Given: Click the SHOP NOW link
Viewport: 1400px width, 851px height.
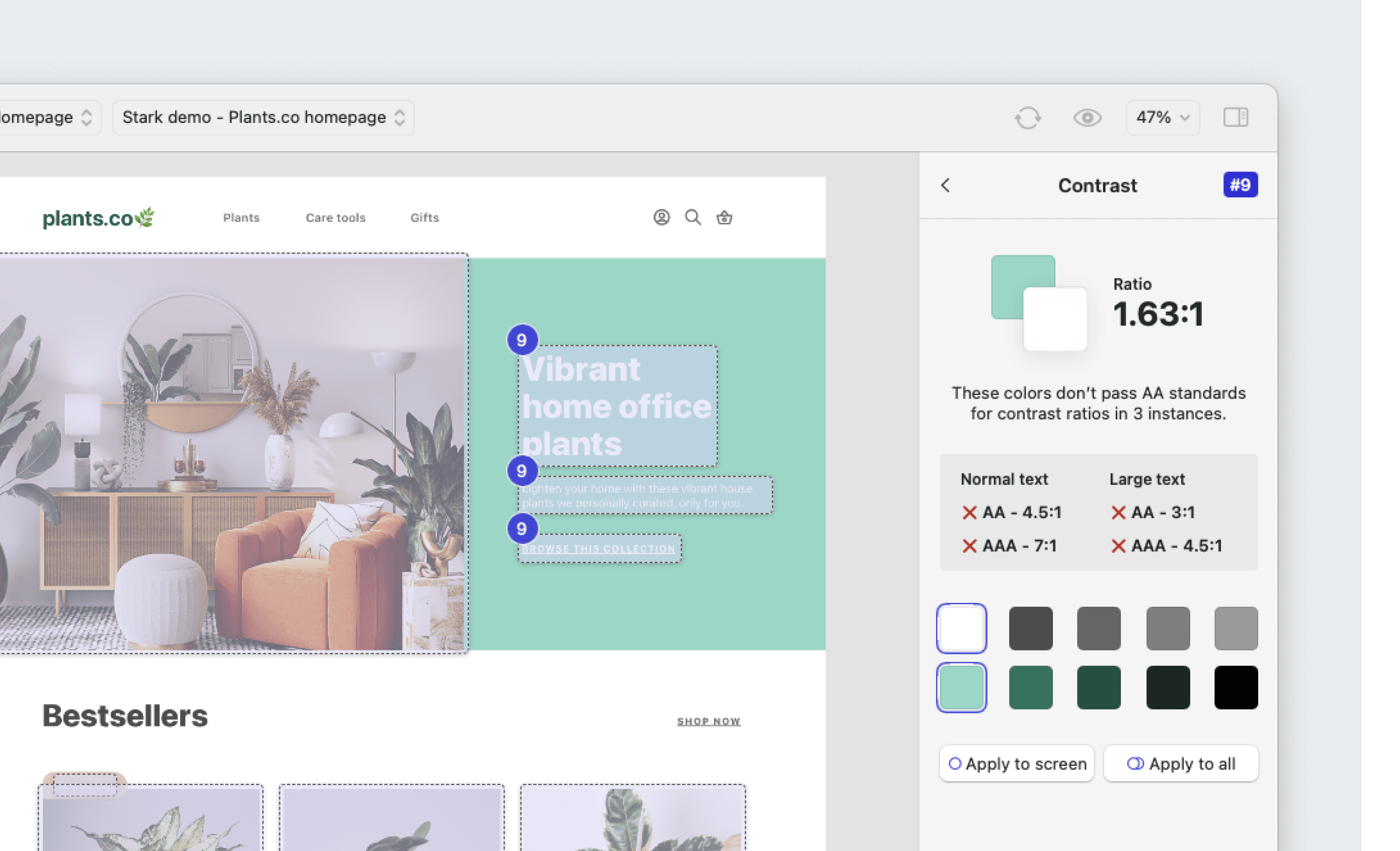Looking at the screenshot, I should click(709, 721).
